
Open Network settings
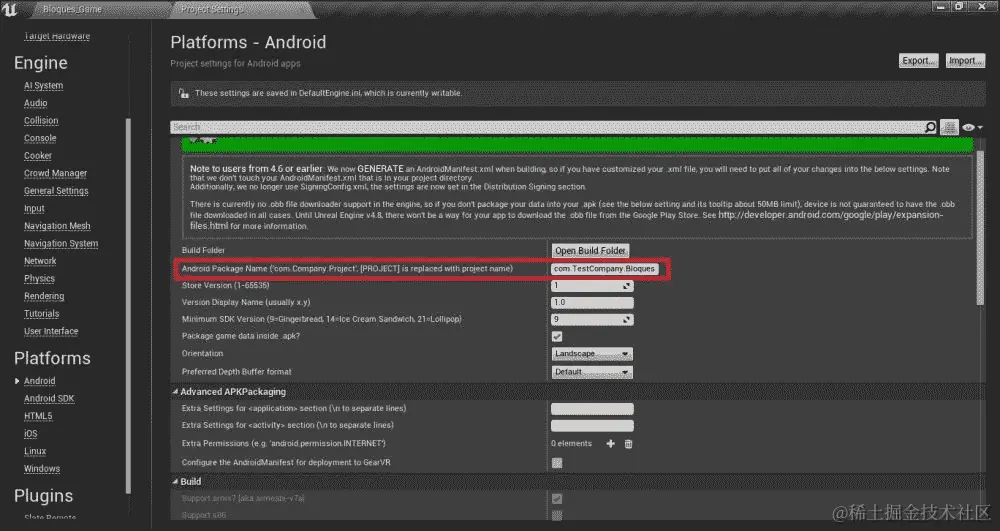pos(40,261)
